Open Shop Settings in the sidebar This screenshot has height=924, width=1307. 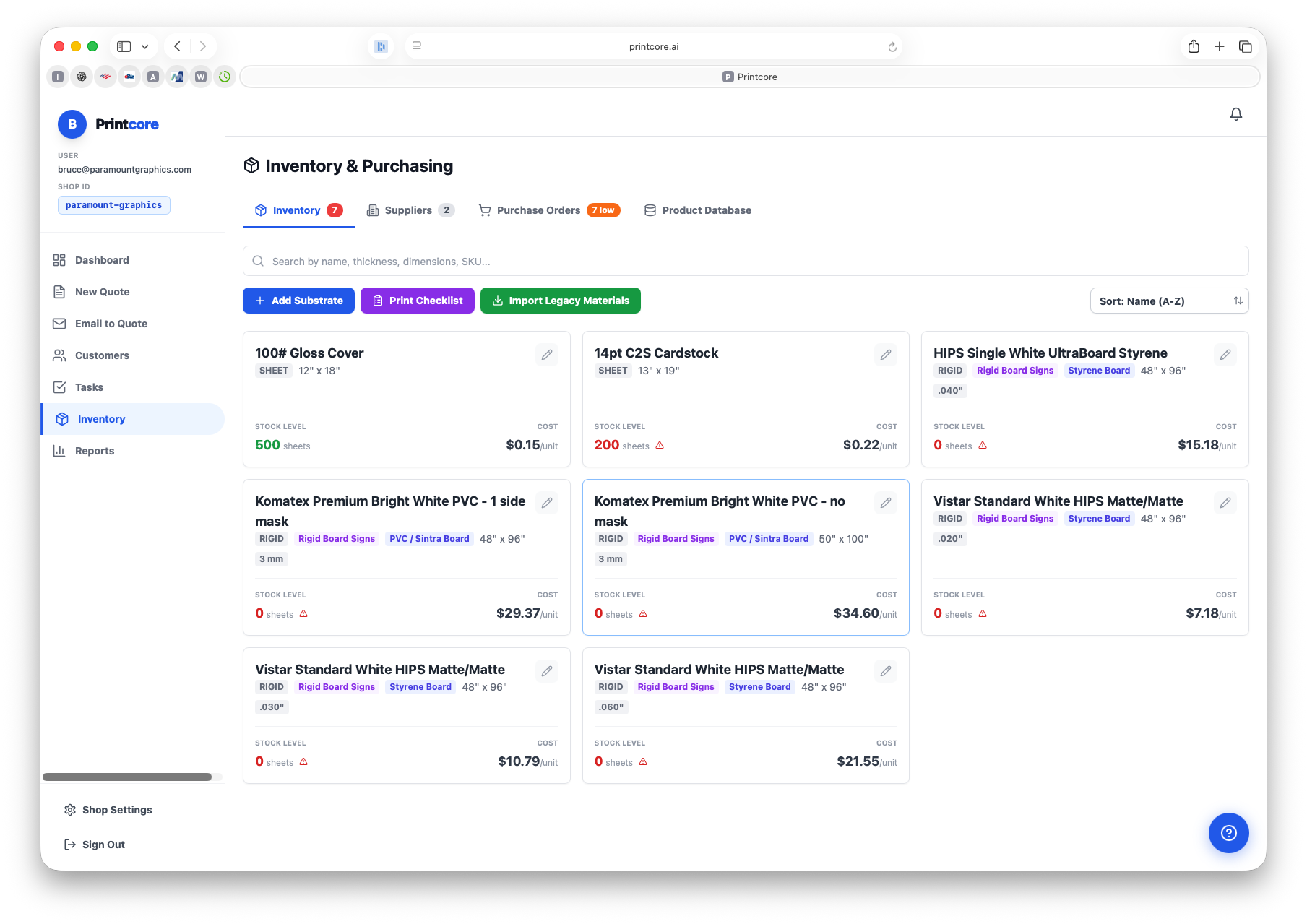(x=116, y=810)
